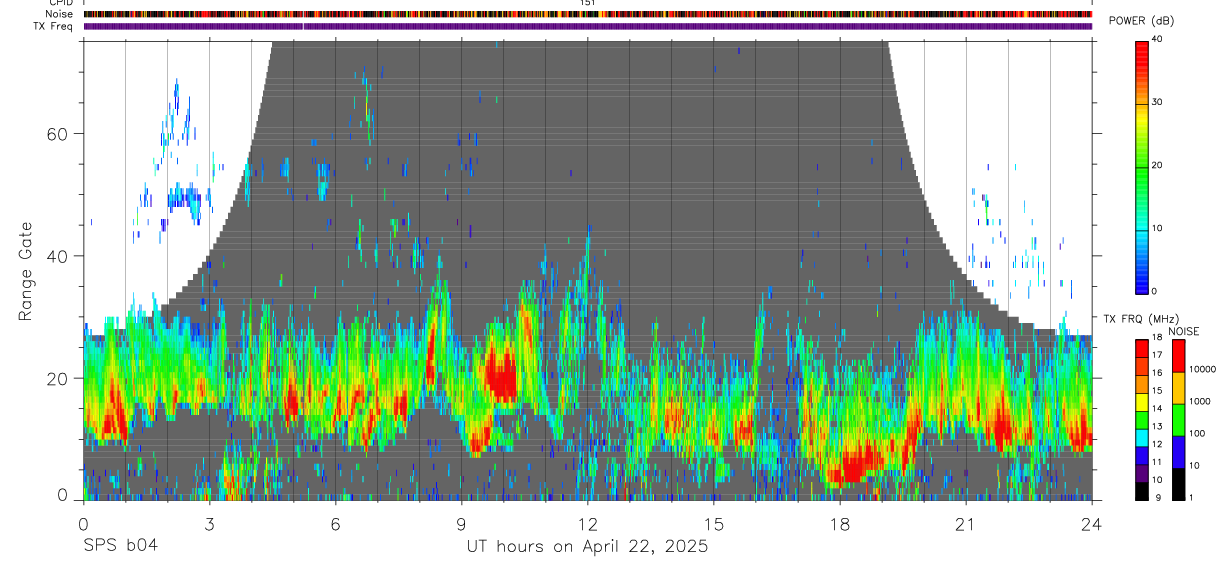Image resolution: width=1228 pixels, height=567 pixels.
Task: Click the 18 UT hour axis label
Action: click(x=840, y=525)
